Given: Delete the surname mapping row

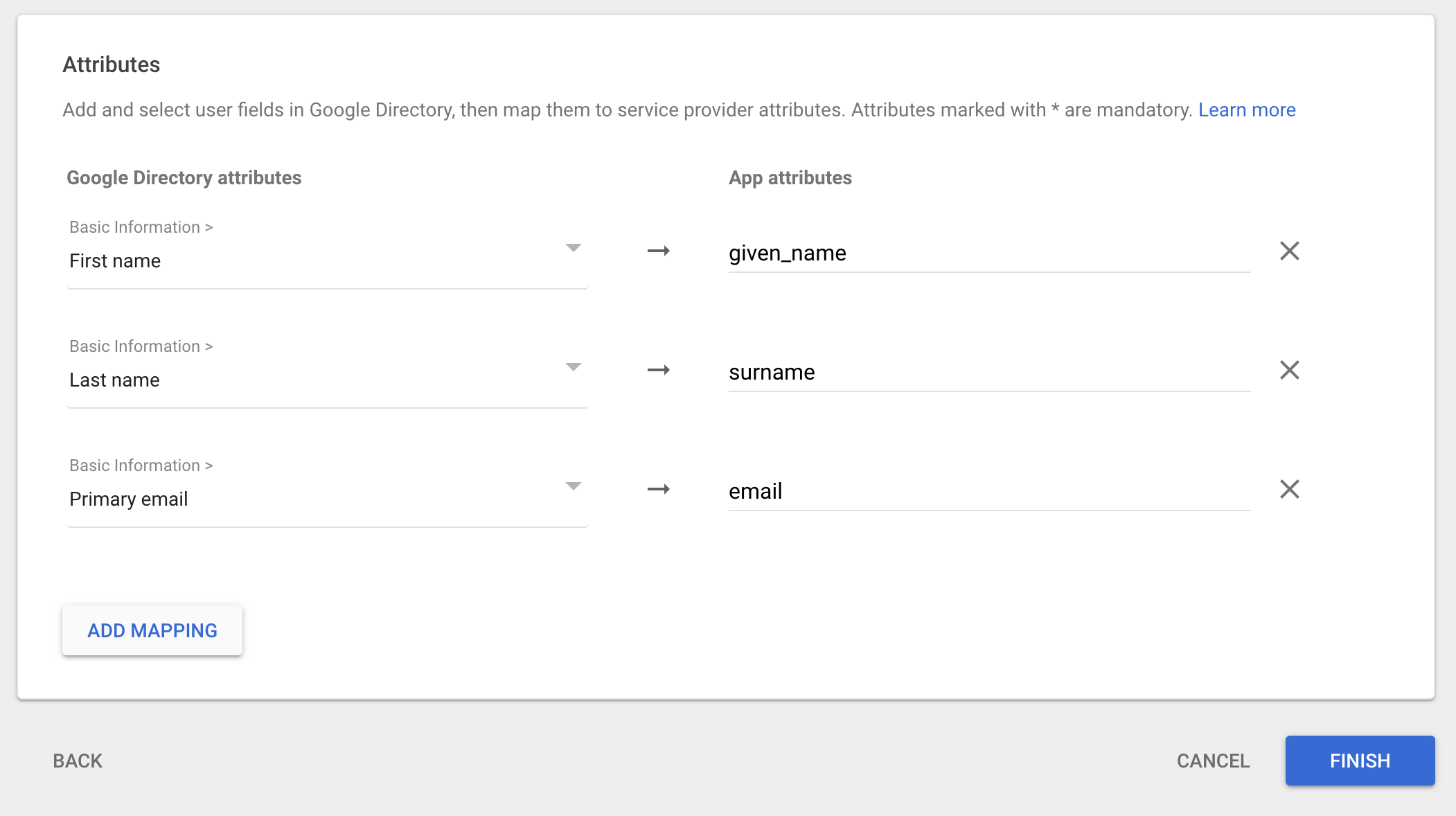Looking at the screenshot, I should pos(1289,370).
